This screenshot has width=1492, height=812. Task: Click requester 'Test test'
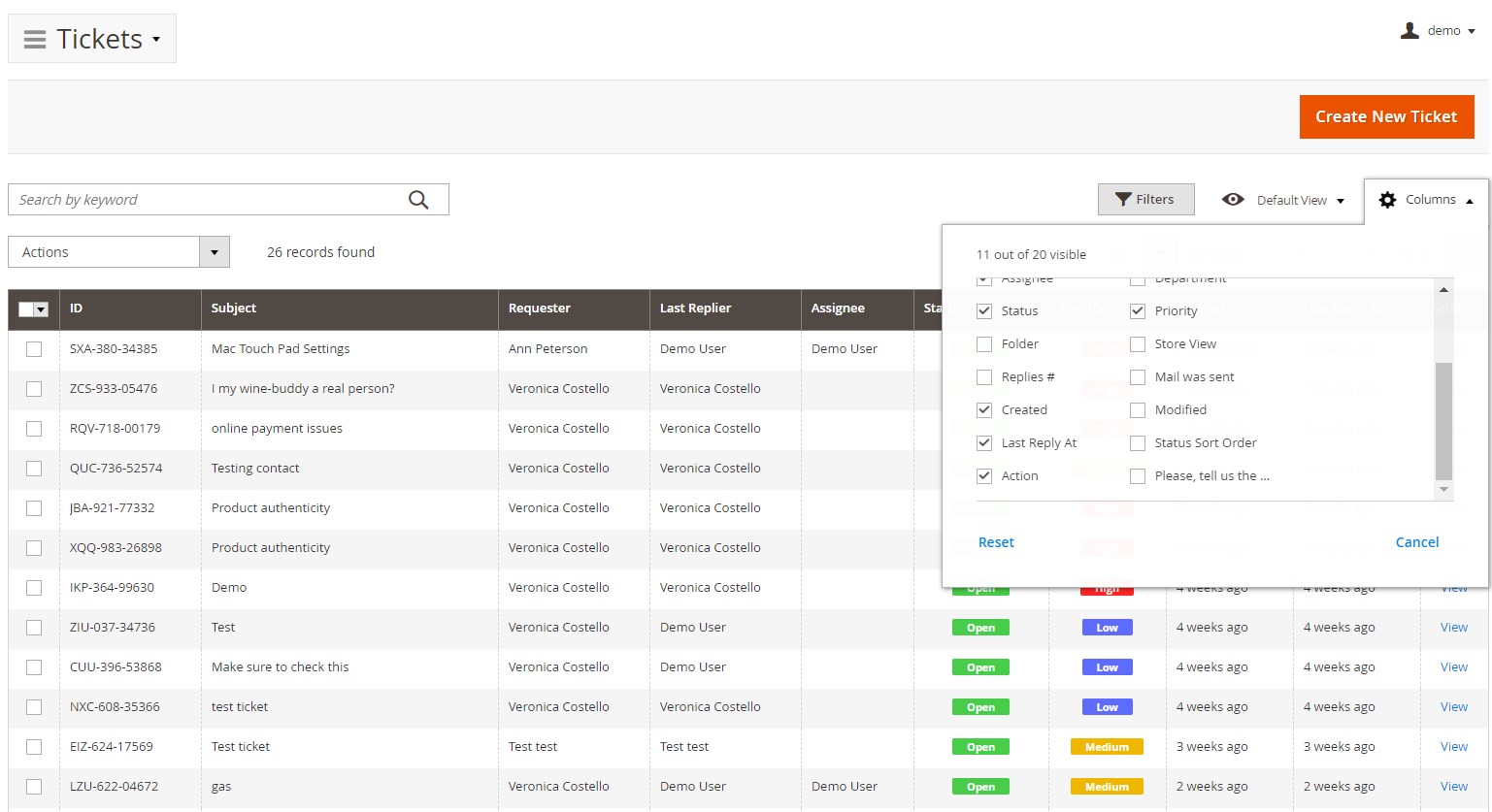pyautogui.click(x=533, y=747)
